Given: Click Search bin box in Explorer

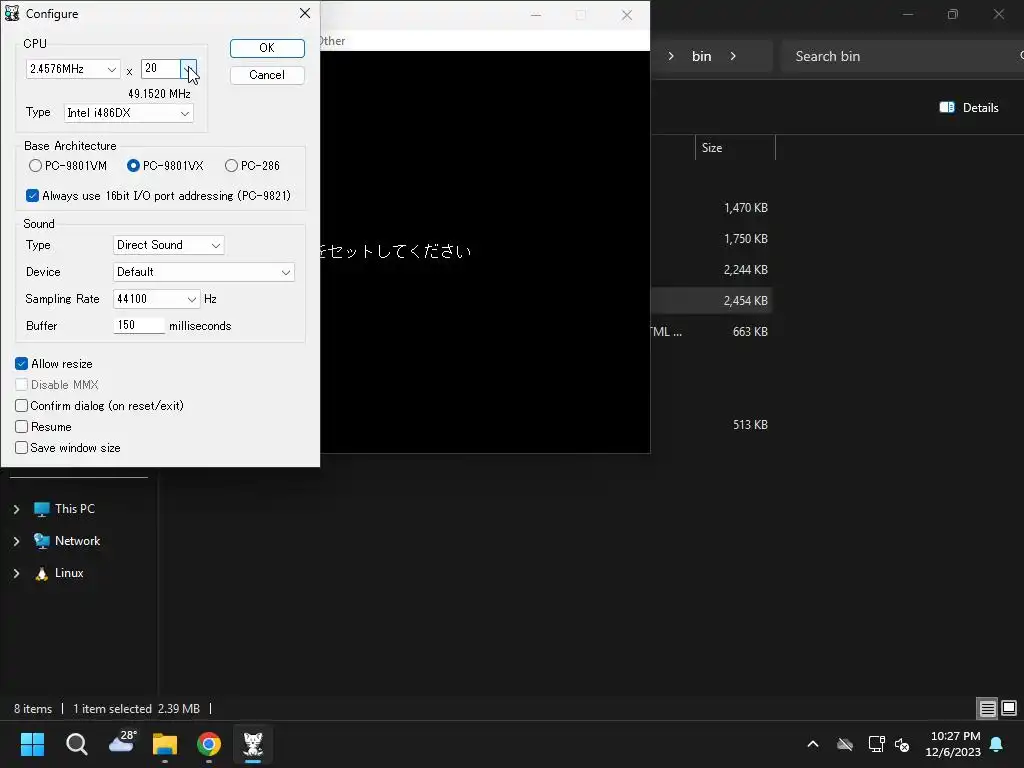Looking at the screenshot, I should [x=901, y=56].
